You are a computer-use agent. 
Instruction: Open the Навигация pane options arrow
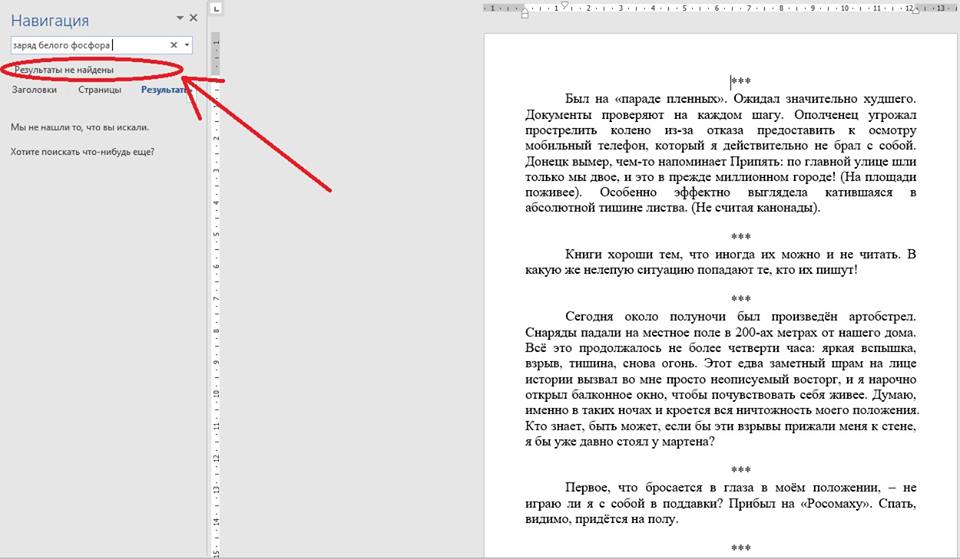point(180,18)
